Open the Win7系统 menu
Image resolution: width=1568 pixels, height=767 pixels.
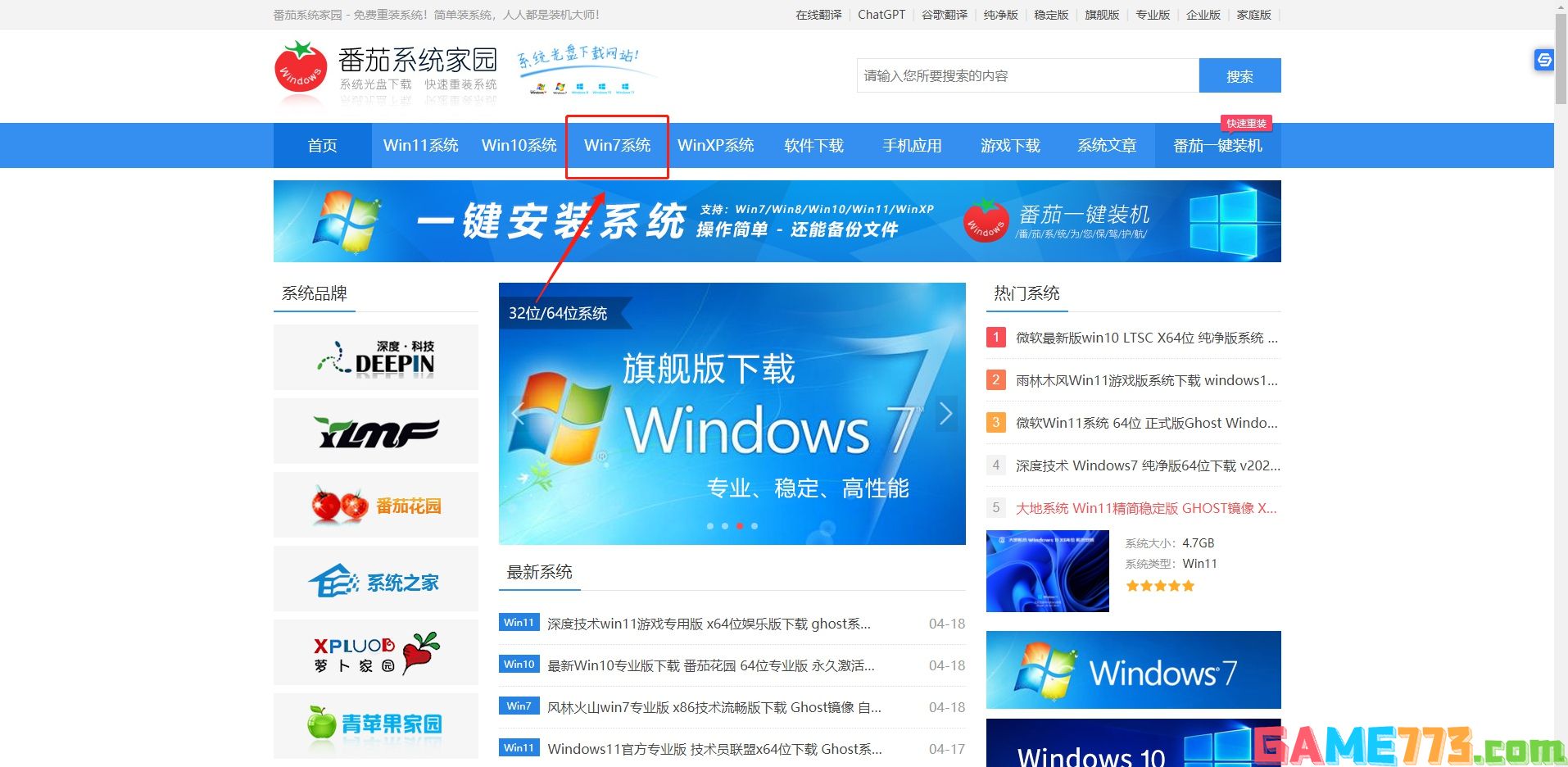(x=618, y=146)
